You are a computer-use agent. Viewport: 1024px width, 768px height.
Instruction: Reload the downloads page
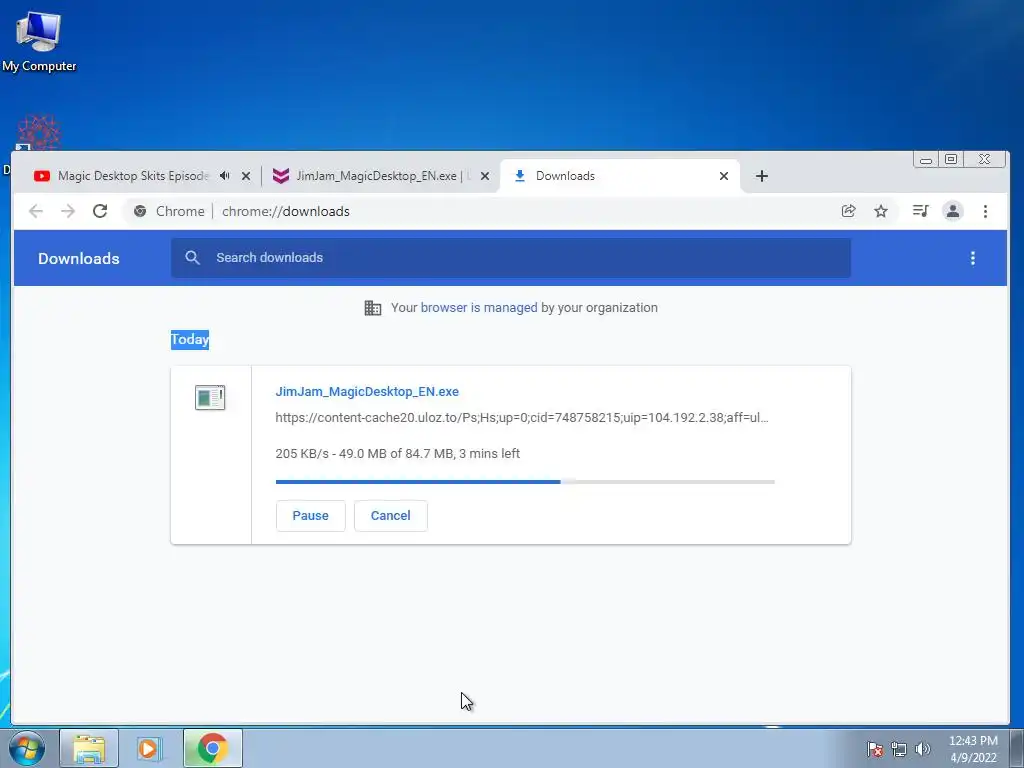pos(100,211)
